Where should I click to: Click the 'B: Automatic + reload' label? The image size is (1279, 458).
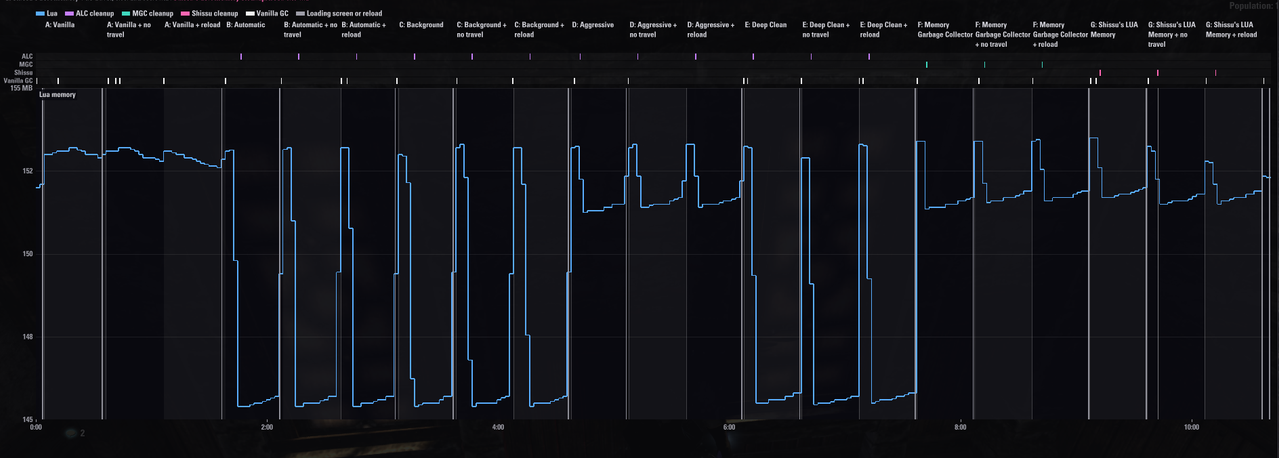[366, 29]
